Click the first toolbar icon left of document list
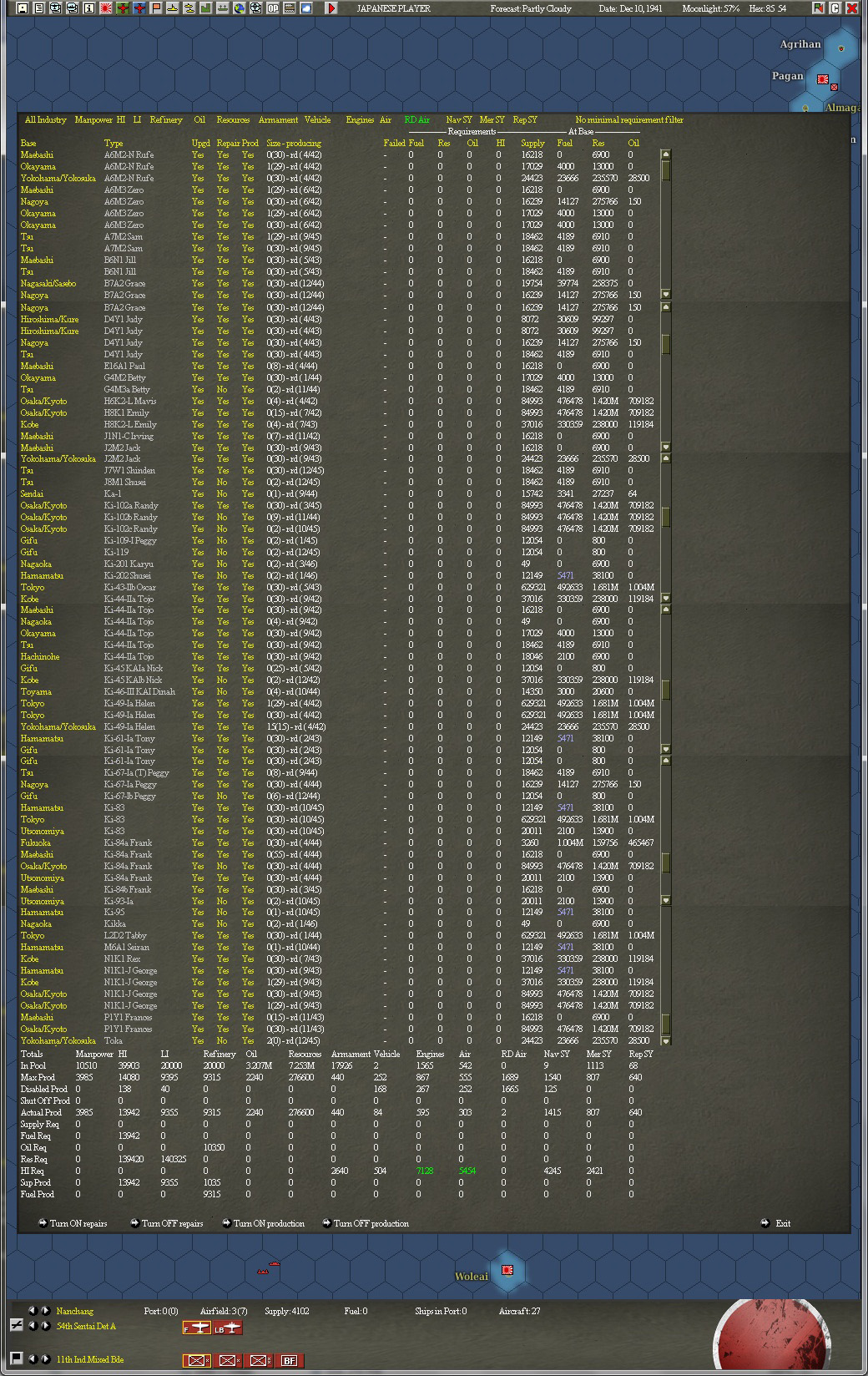This screenshot has height=1376, width=868. coord(23,8)
